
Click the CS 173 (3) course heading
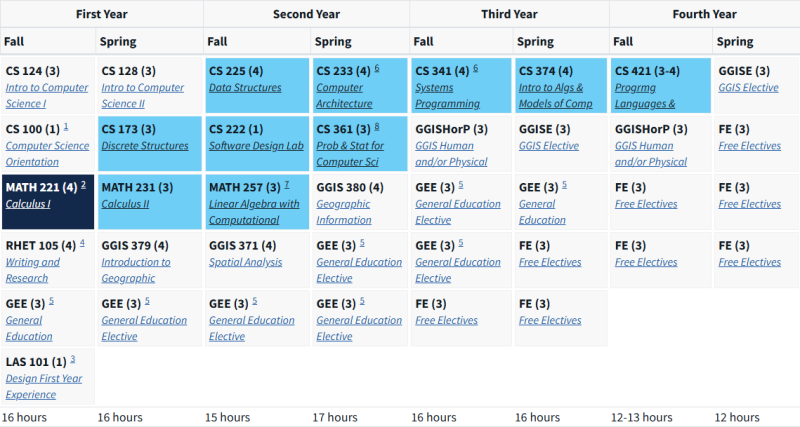click(x=129, y=129)
